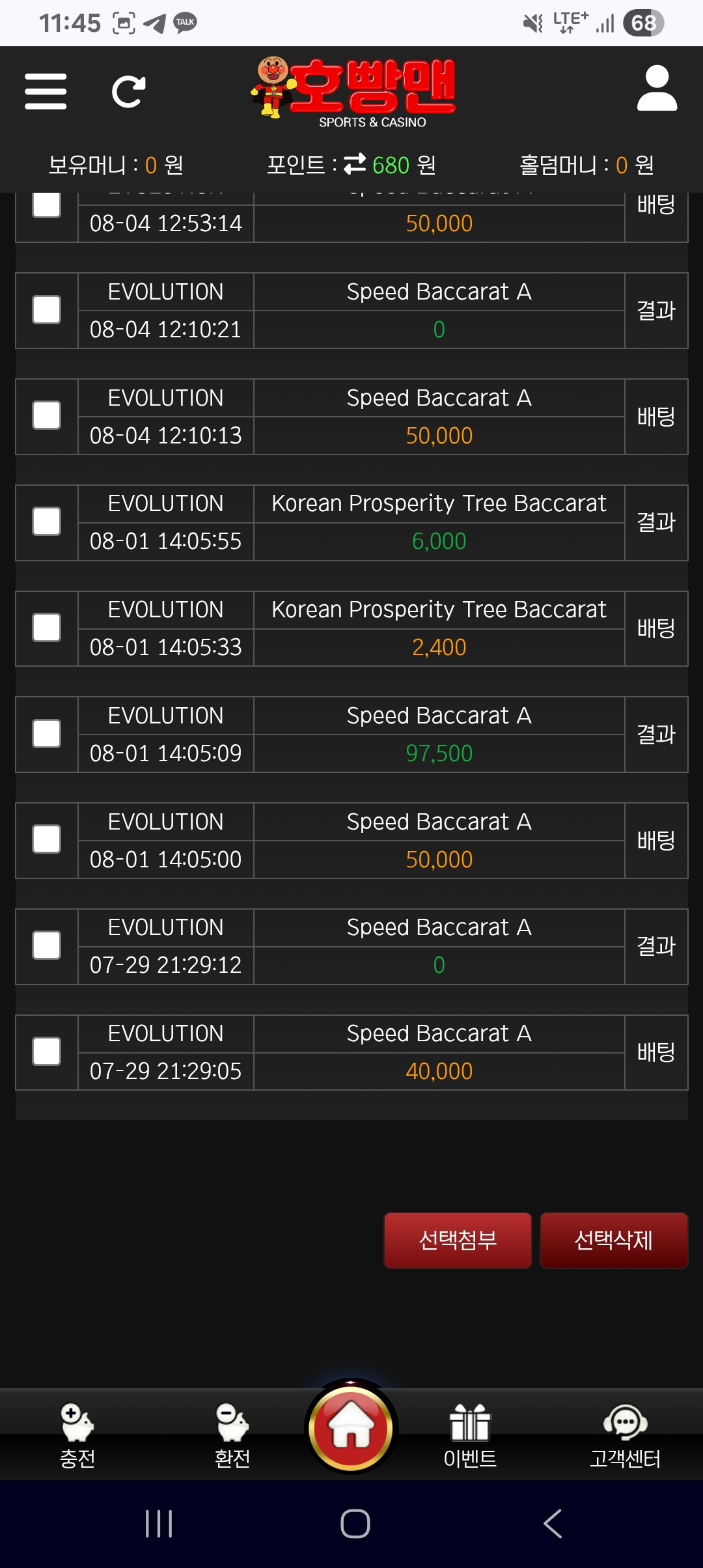
Task: Open the hamburger menu
Action: click(x=46, y=91)
